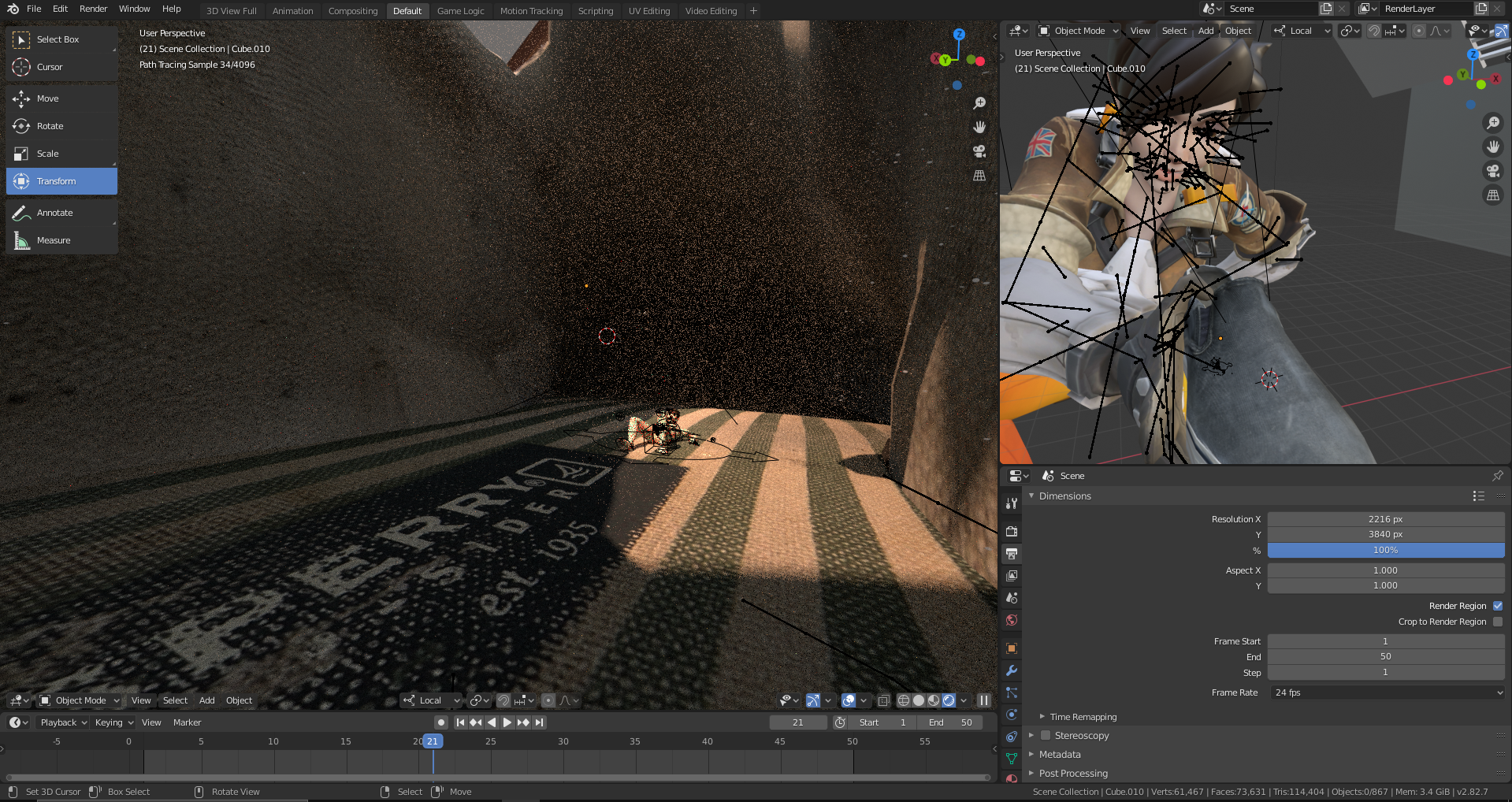Click the zoom magnifier in left viewport

979,103
